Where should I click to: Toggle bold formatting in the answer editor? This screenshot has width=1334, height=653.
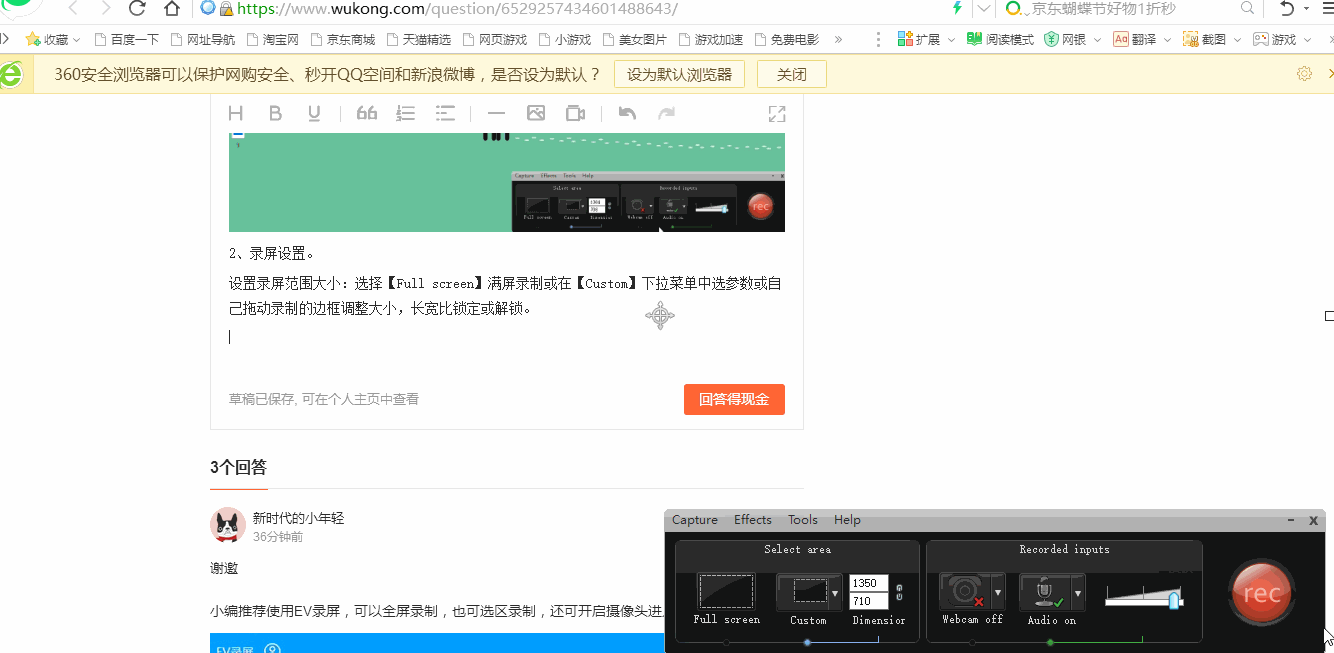tap(275, 113)
